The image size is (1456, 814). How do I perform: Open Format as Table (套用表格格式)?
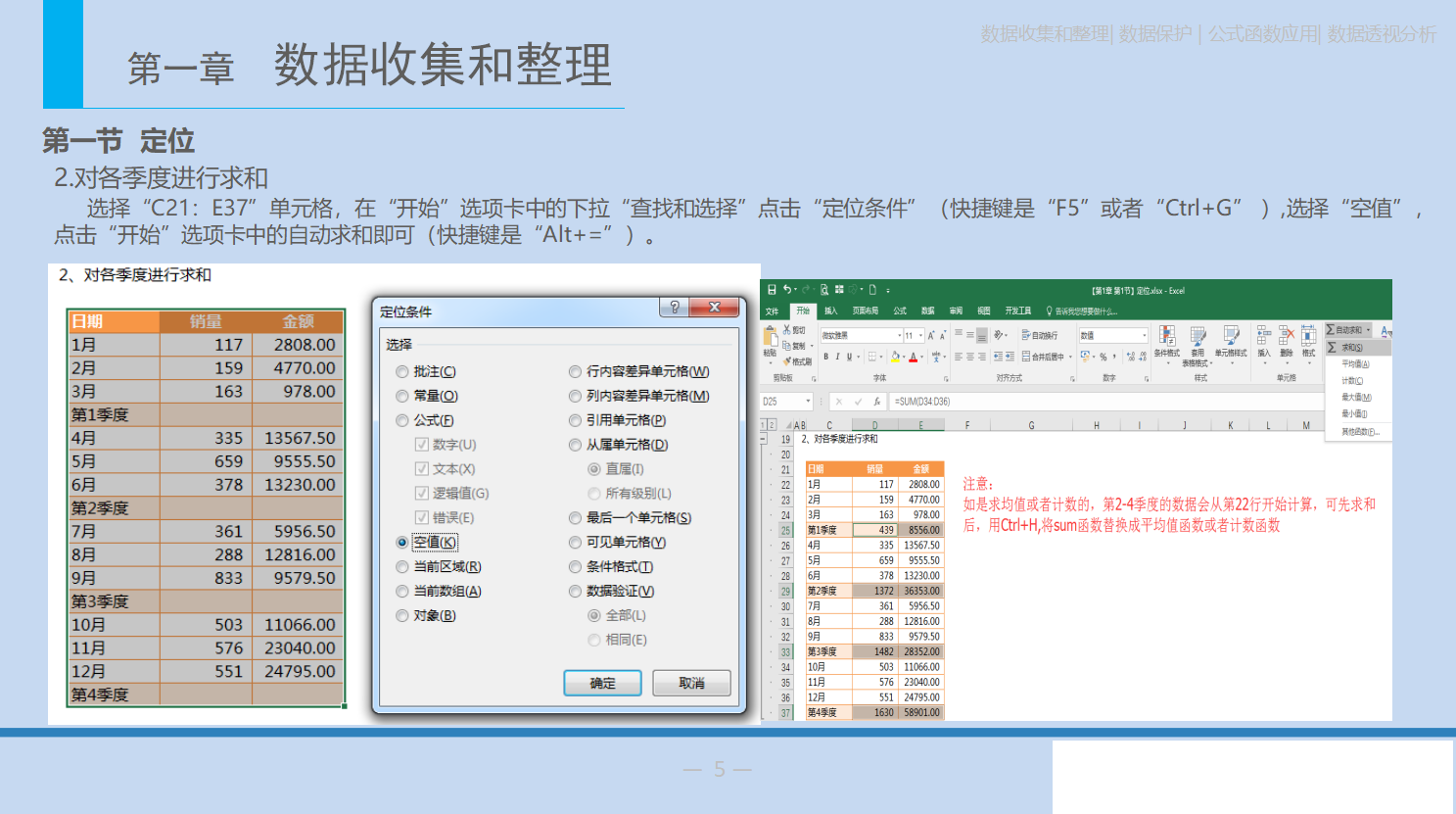click(1197, 345)
